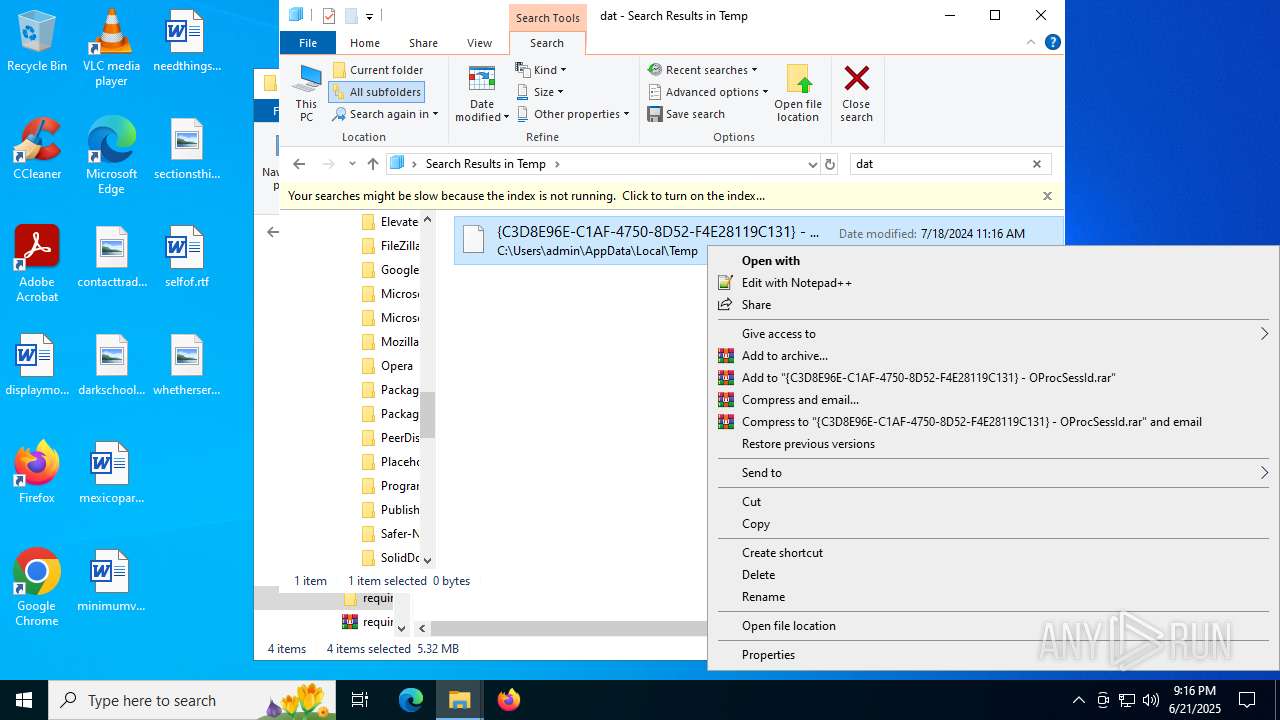Image resolution: width=1280 pixels, height=720 pixels.
Task: Click File Explorer on the taskbar
Action: 460,700
